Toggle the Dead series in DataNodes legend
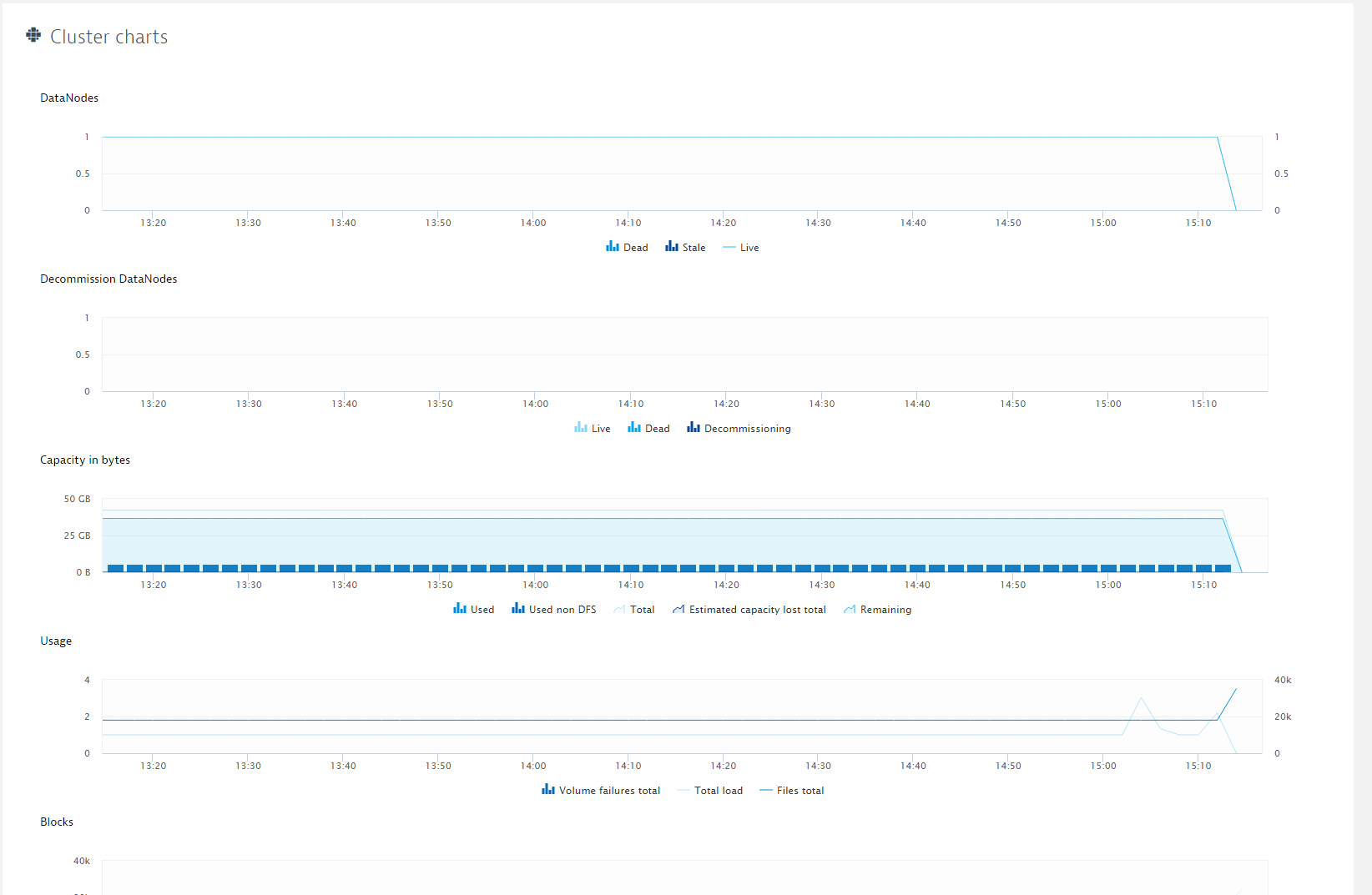This screenshot has height=895, width=1372. (627, 248)
